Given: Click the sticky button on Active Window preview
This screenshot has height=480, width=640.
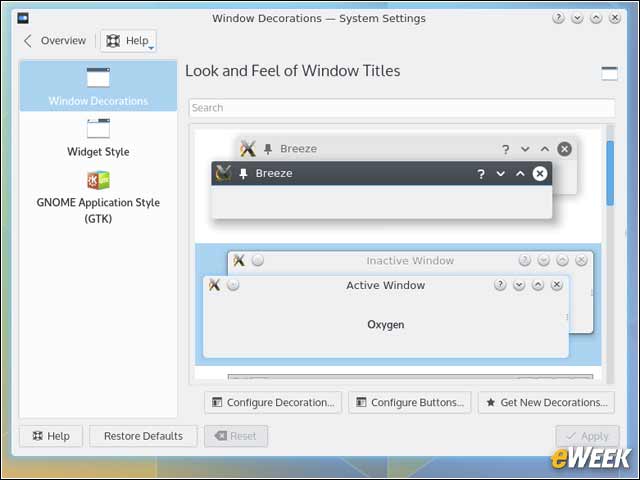Looking at the screenshot, I should pyautogui.click(x=233, y=285).
